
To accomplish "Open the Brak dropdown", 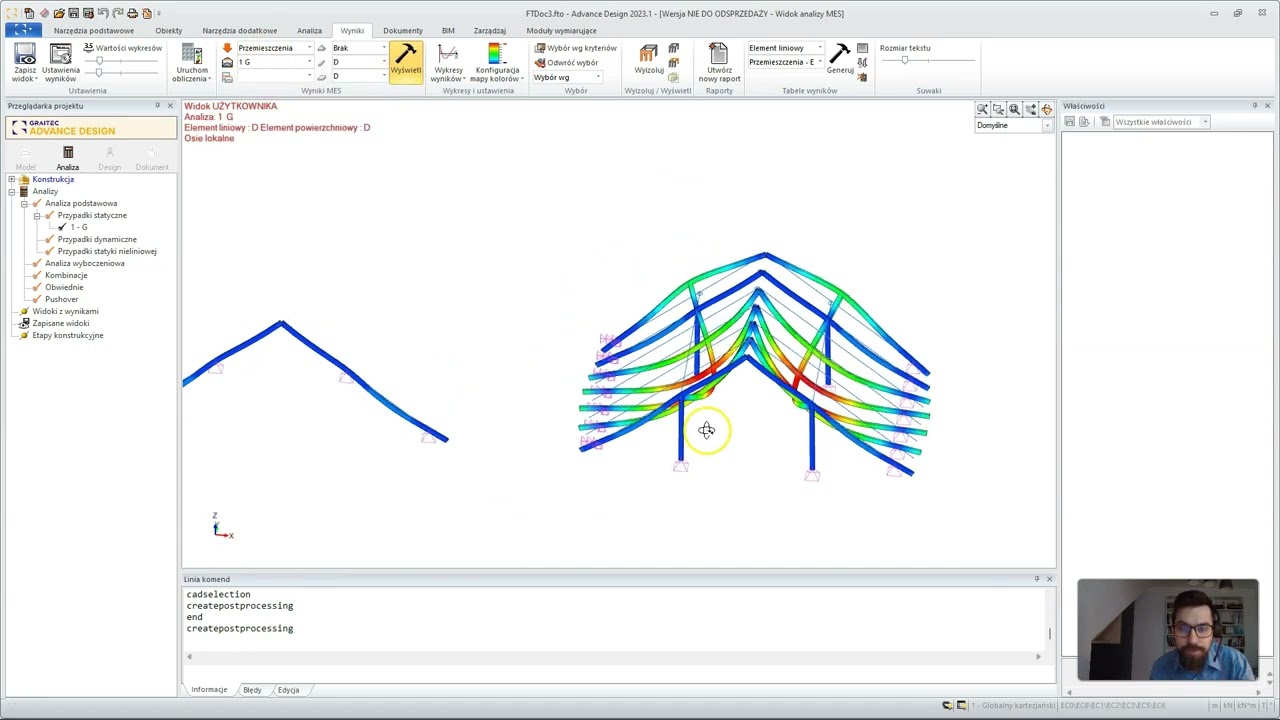I will [383, 48].
